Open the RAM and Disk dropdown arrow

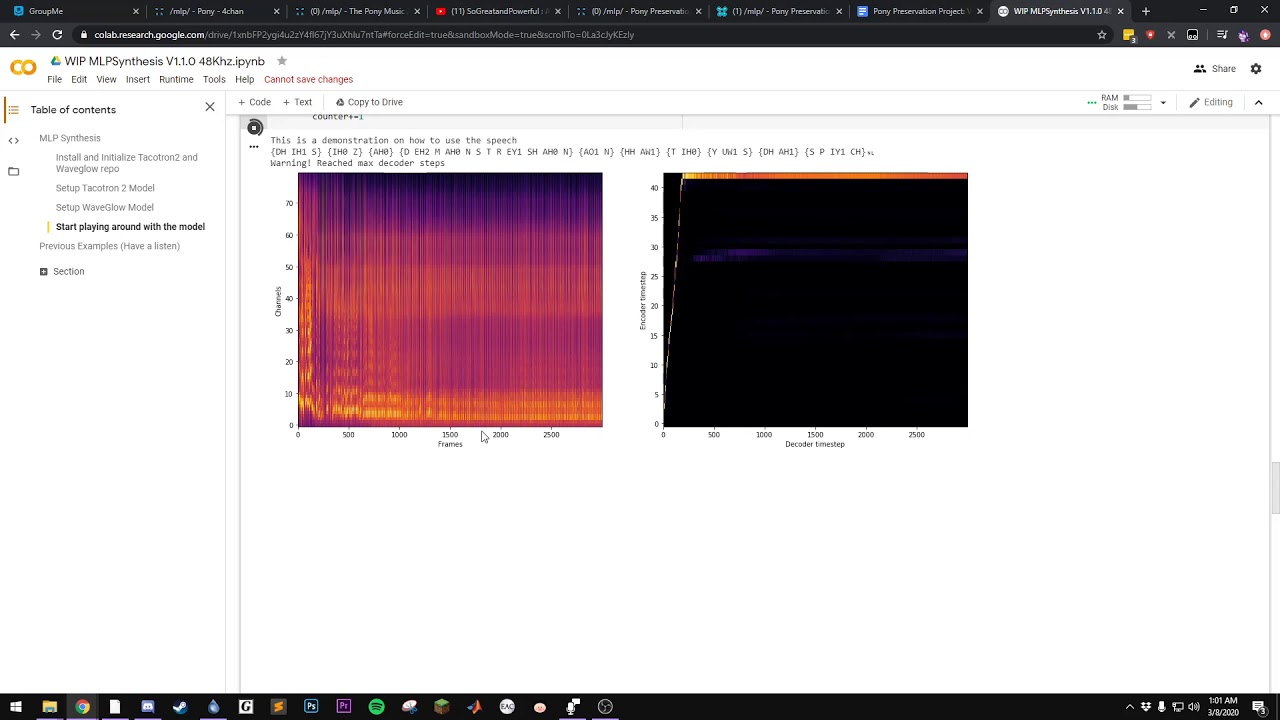(x=1162, y=103)
